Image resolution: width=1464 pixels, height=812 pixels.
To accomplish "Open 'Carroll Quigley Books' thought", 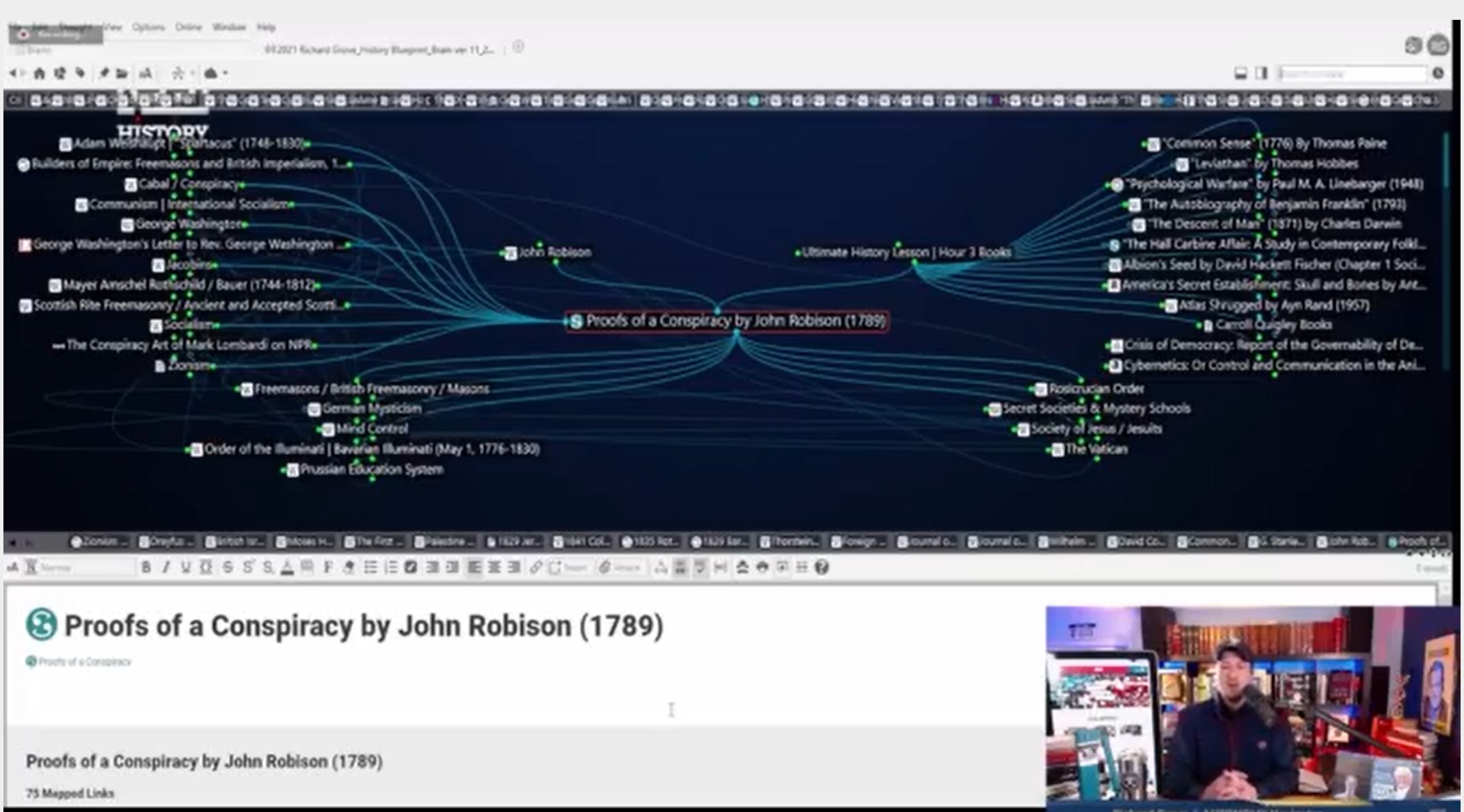I will [x=1267, y=325].
